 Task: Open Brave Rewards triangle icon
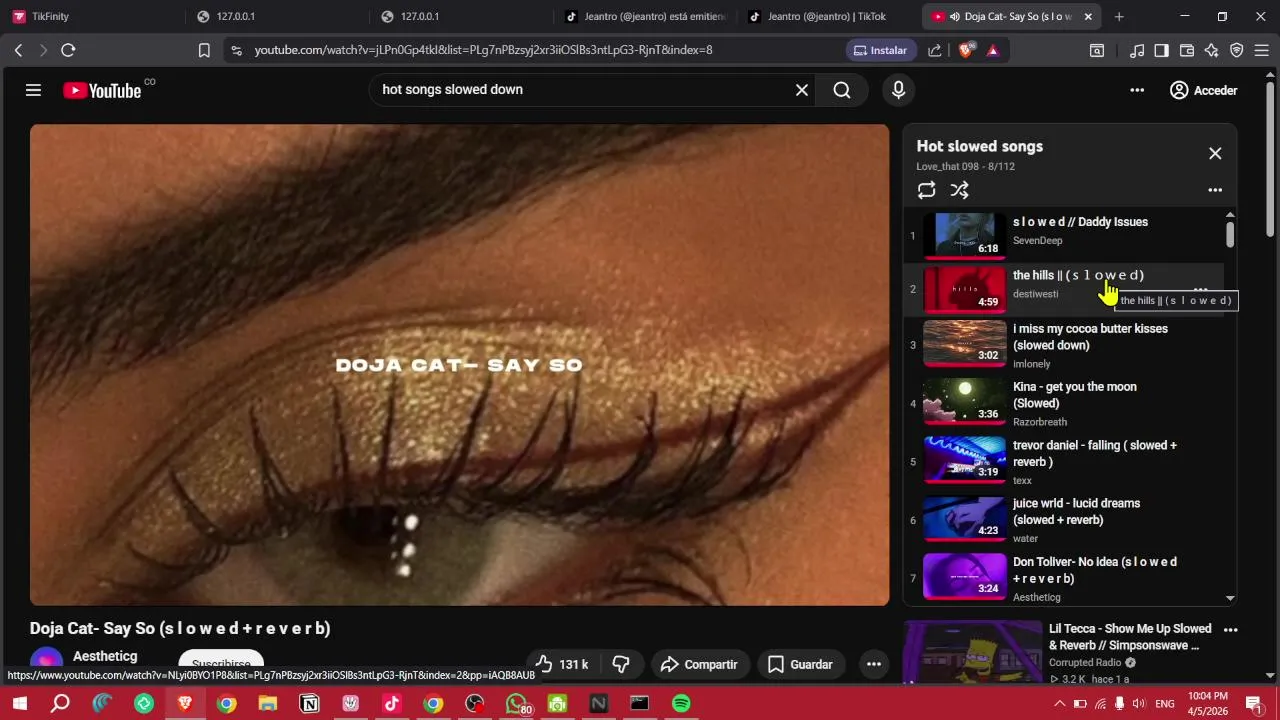click(x=992, y=50)
